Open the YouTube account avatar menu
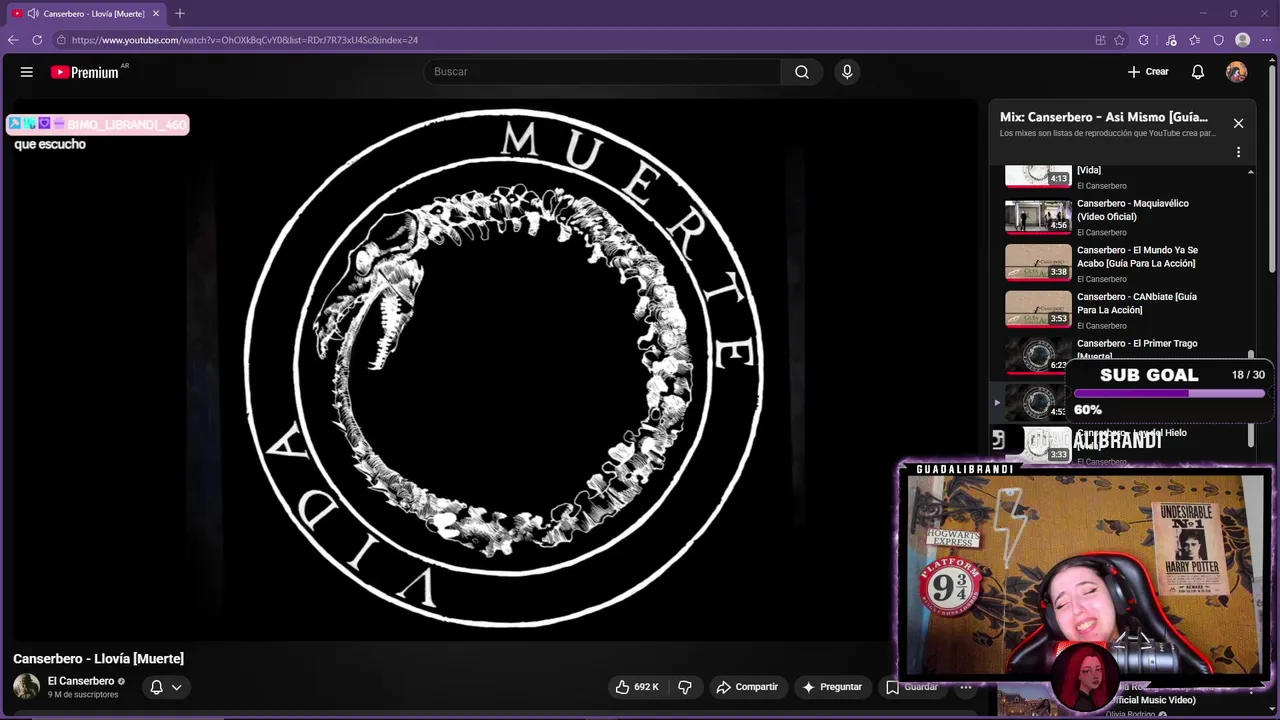The height and width of the screenshot is (720, 1280). 1237,72
